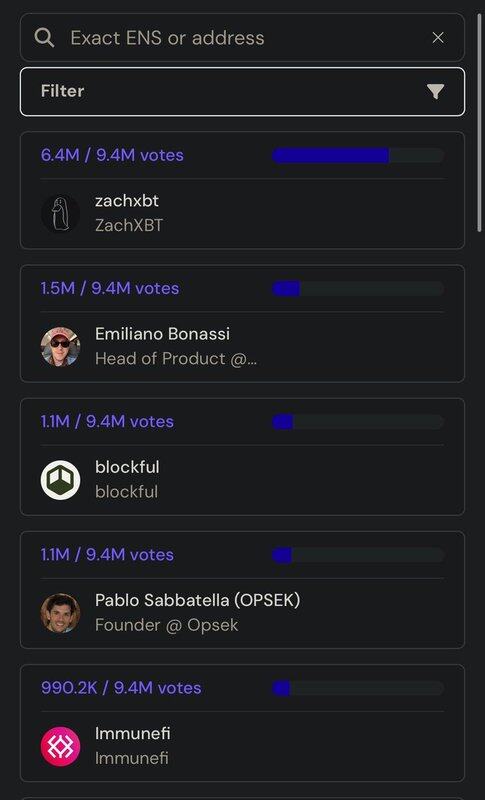Click the Immunefi pink logo
The height and width of the screenshot is (800, 485).
click(x=60, y=746)
